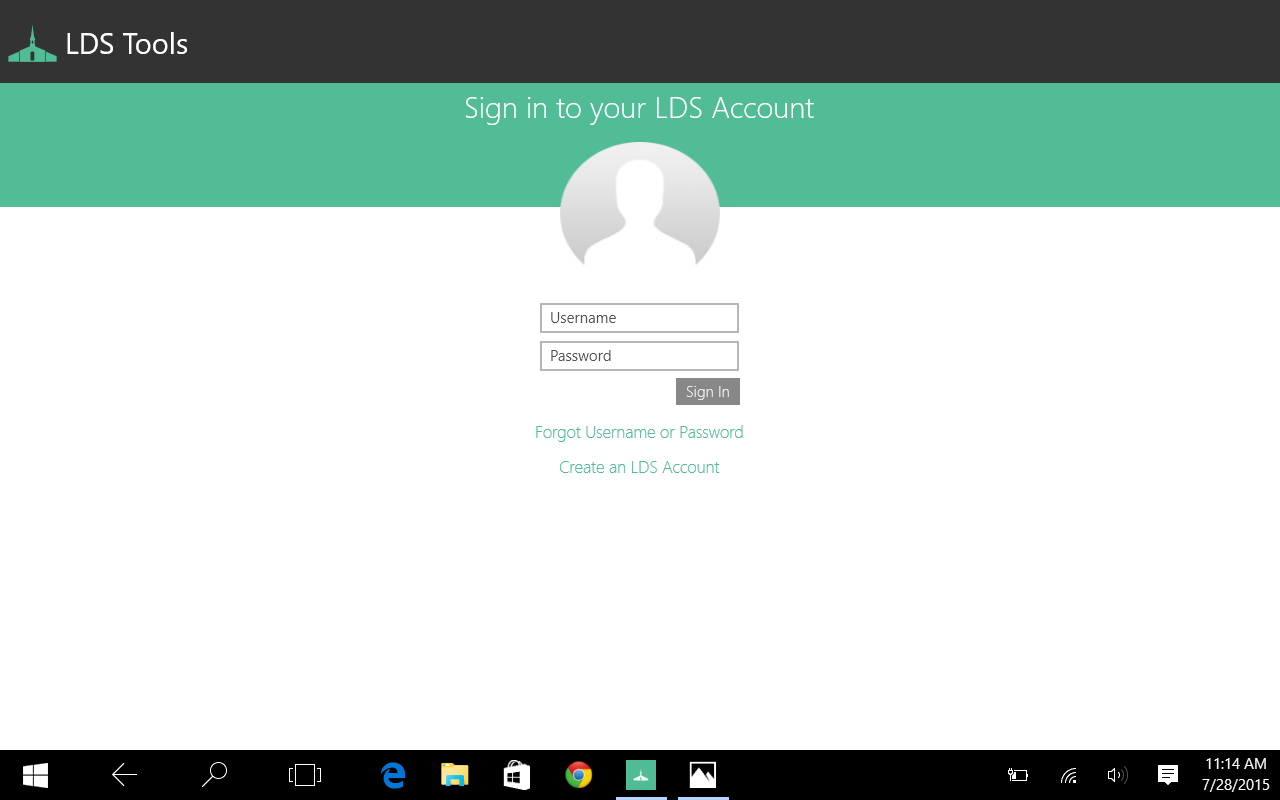Launch Microsoft Edge from the taskbar
Screen dimensions: 1280x800
coord(392,774)
